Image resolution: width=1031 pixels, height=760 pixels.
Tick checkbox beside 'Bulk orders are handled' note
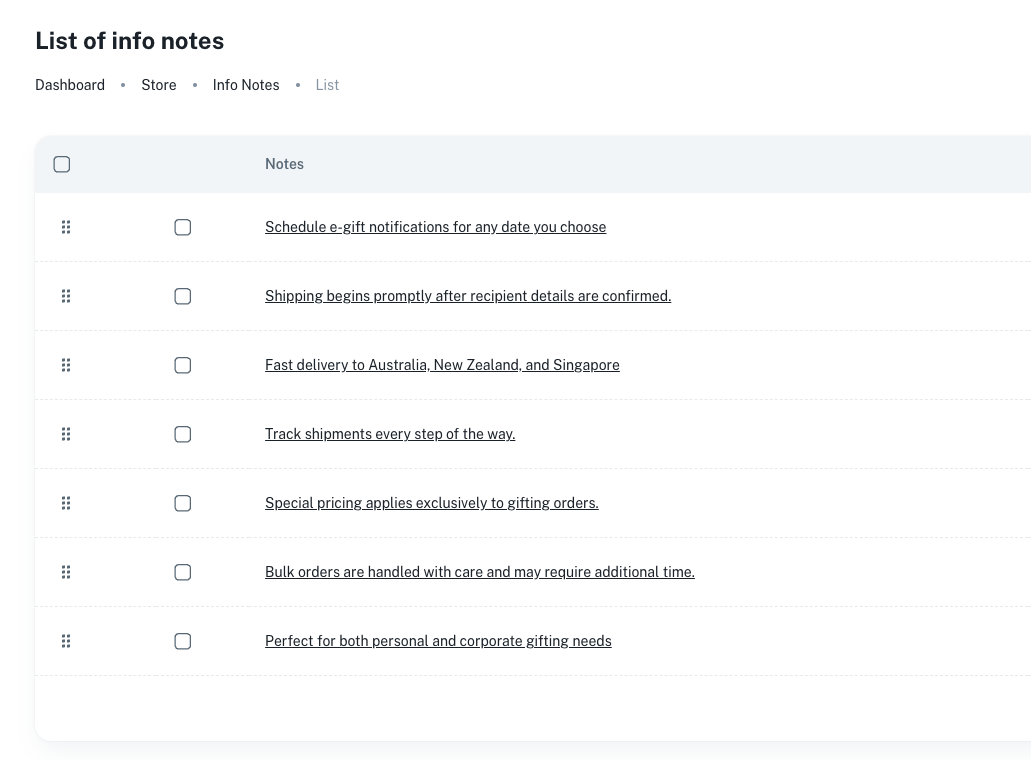183,572
